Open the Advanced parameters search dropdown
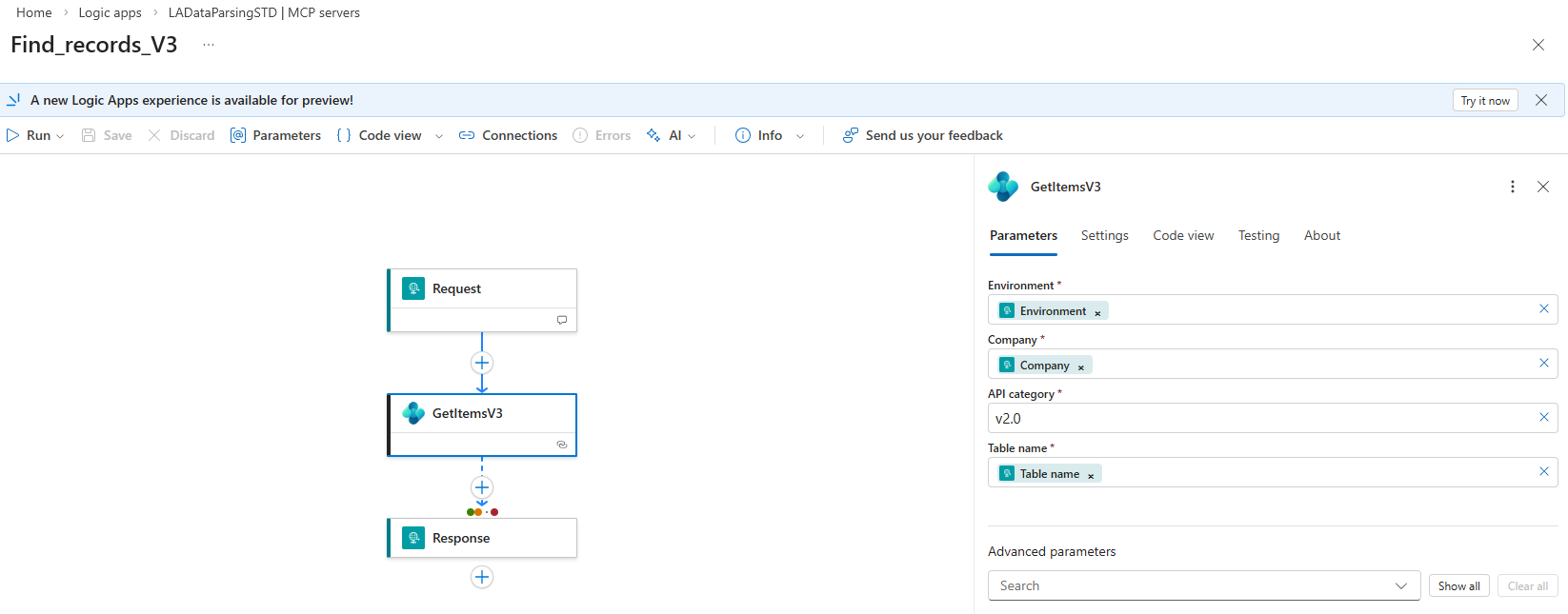This screenshot has width=1568, height=614. coord(1400,585)
